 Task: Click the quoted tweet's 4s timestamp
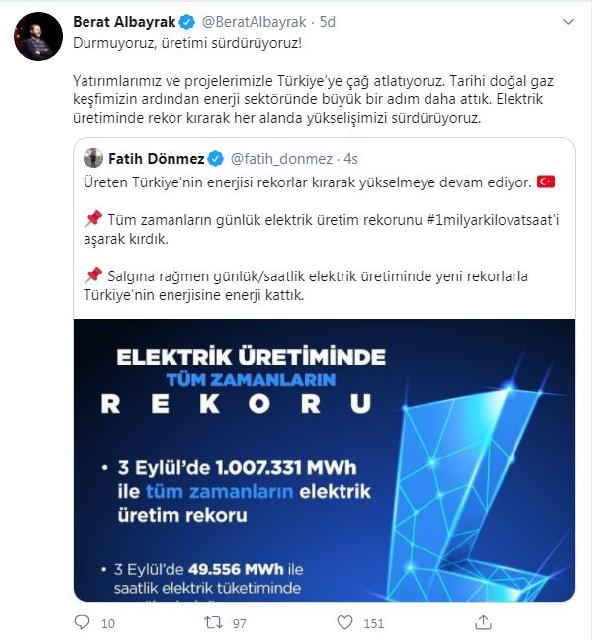350,158
